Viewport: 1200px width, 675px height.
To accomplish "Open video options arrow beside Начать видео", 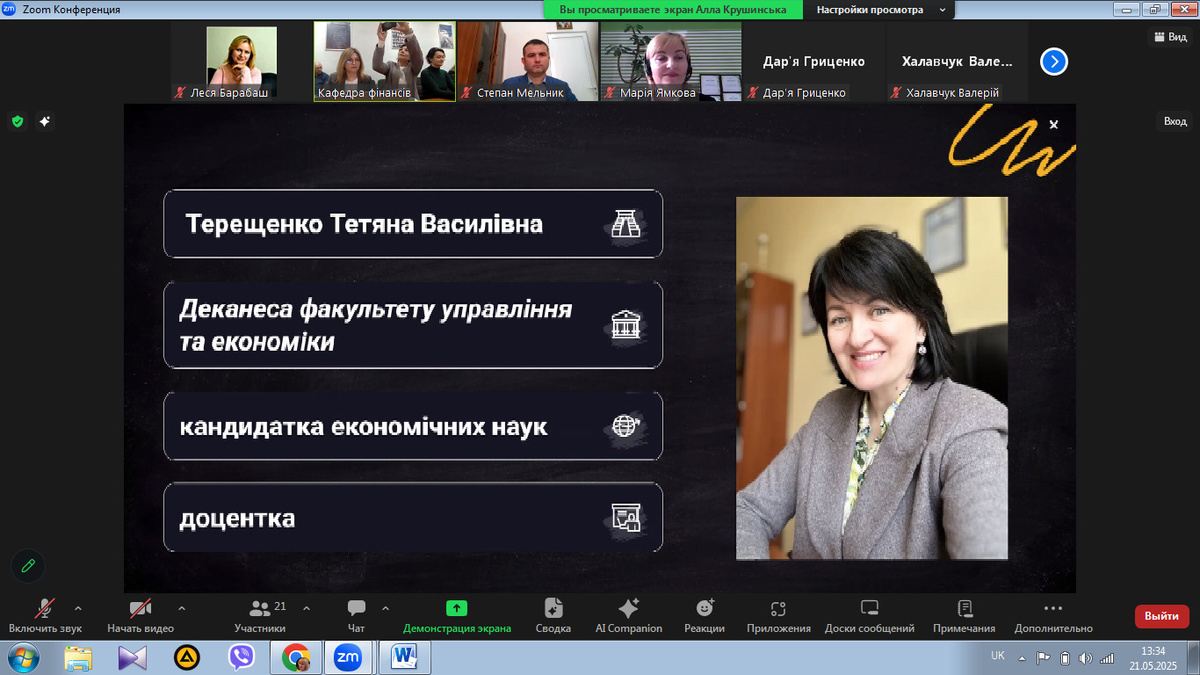I will point(181,608).
